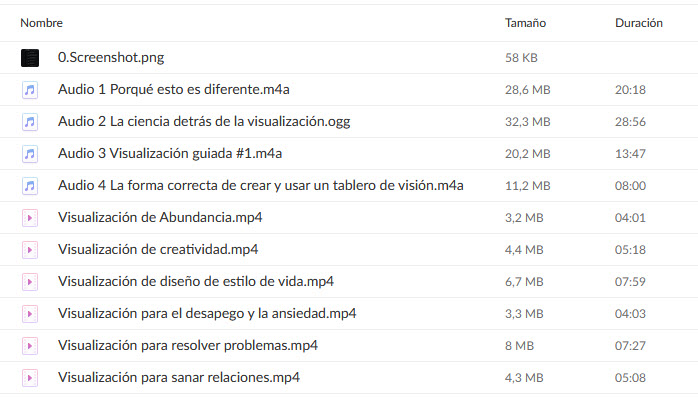The height and width of the screenshot is (416, 698).
Task: Select video icon for desapego y la ansiedad
Action: tap(30, 314)
